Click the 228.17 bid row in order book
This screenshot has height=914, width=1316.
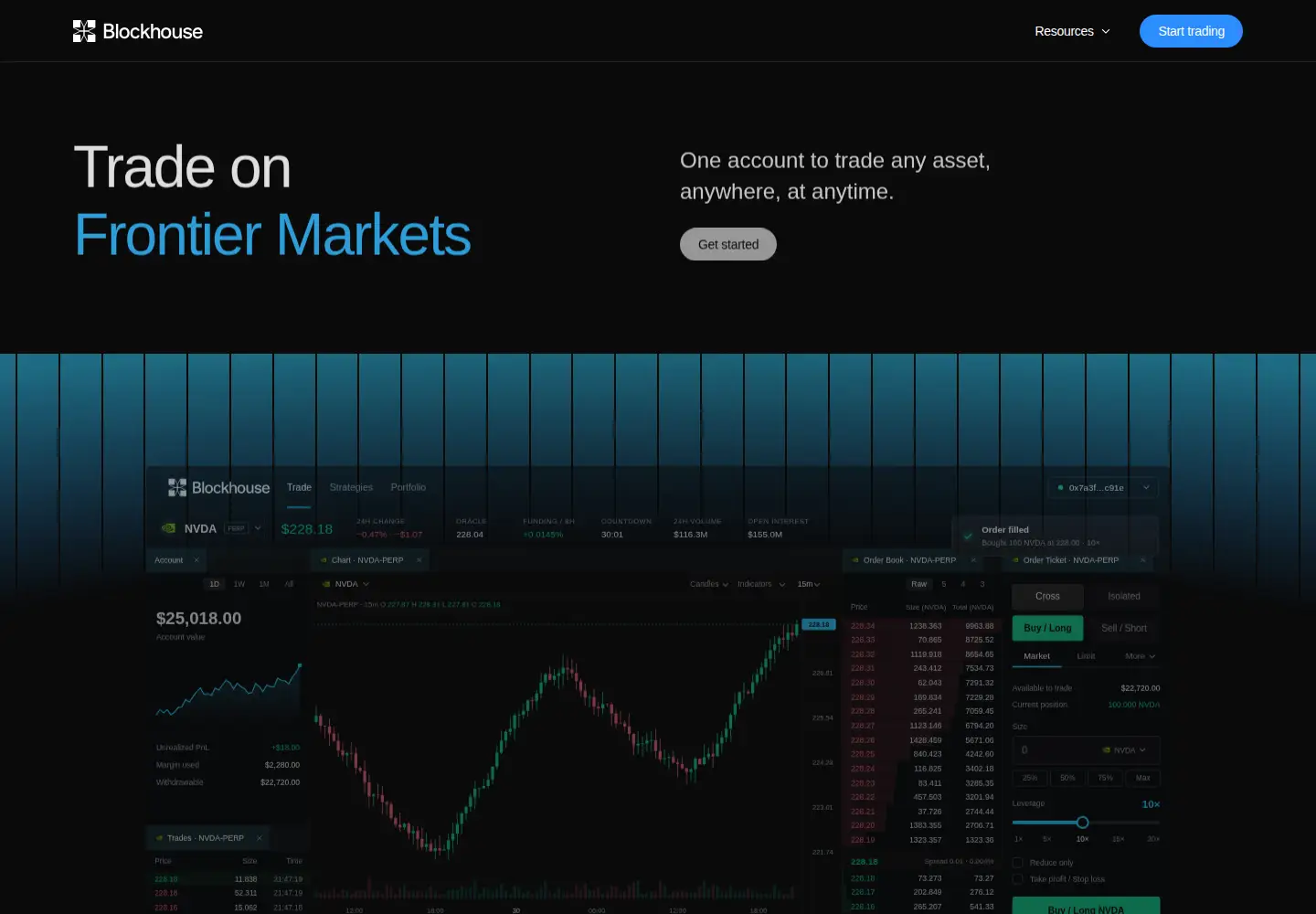point(921,892)
